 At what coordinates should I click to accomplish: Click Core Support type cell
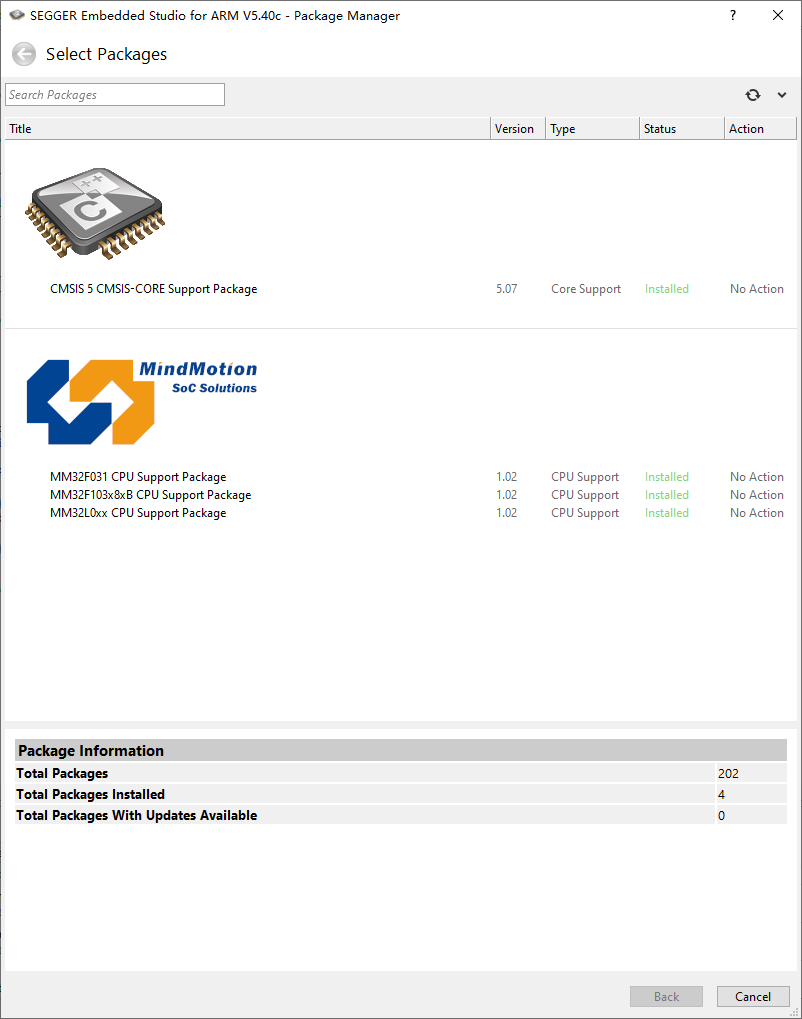586,289
